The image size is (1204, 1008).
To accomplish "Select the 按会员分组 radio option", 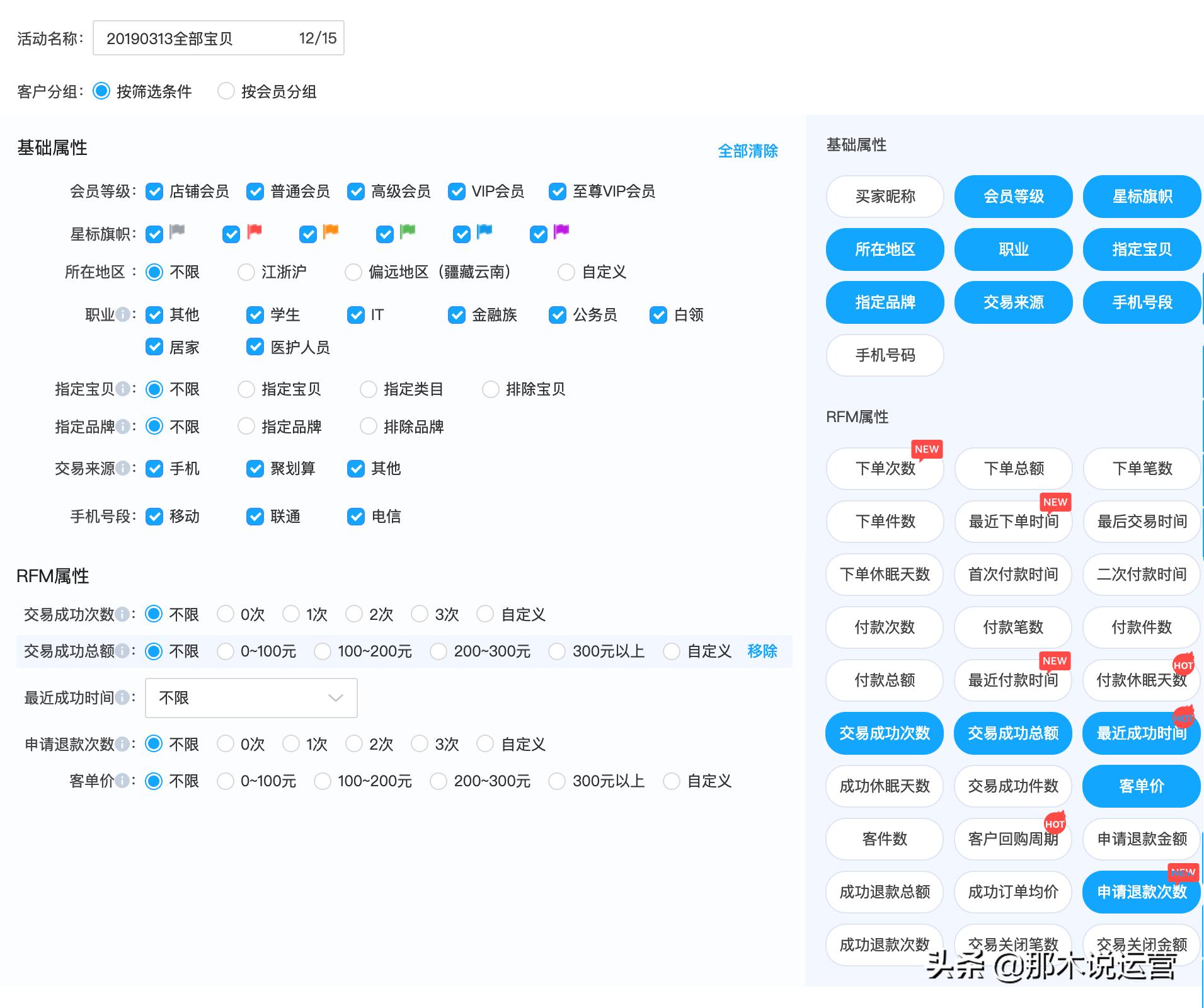I will point(226,91).
